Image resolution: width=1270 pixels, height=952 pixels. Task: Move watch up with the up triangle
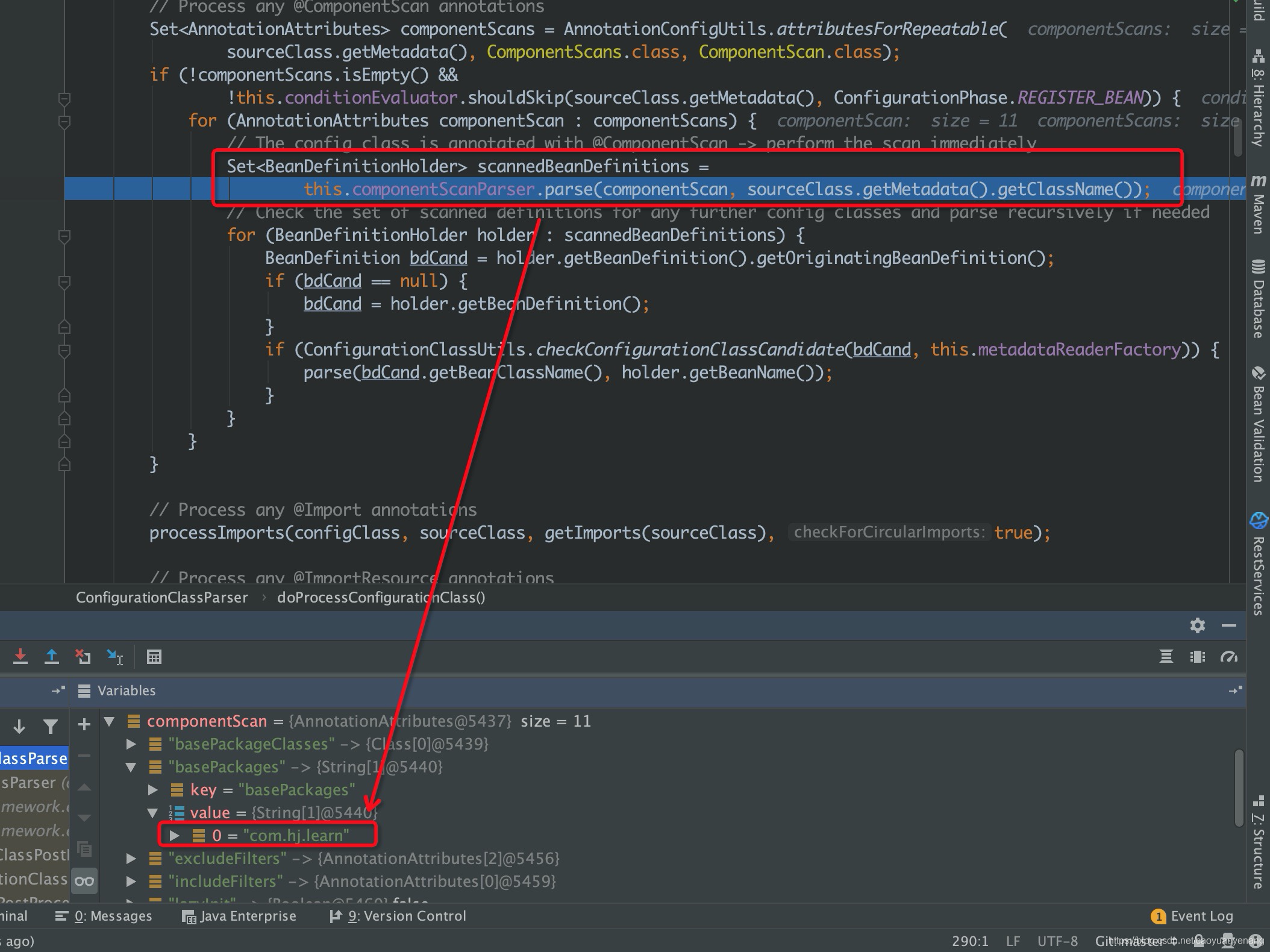coord(84,787)
